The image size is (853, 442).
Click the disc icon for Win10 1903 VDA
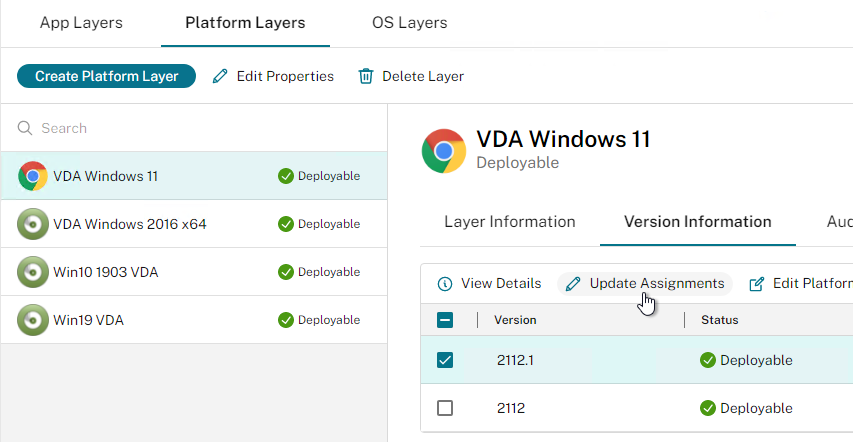(x=33, y=272)
